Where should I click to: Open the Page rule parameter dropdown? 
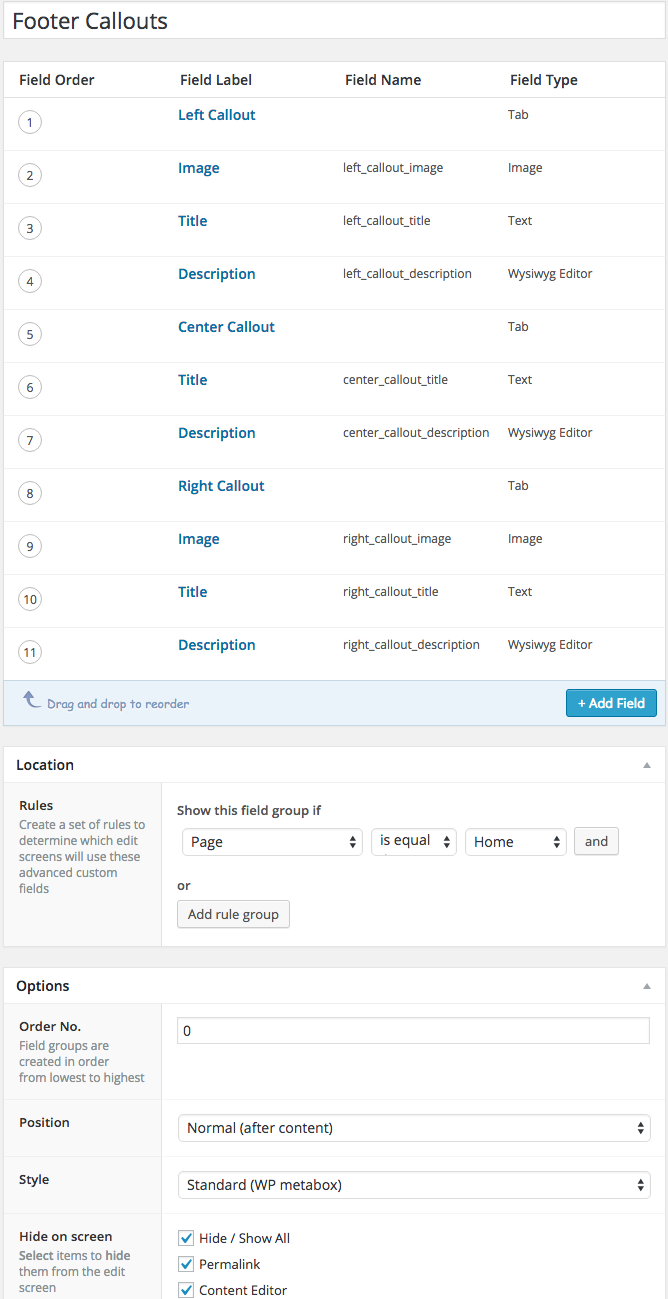click(x=272, y=842)
